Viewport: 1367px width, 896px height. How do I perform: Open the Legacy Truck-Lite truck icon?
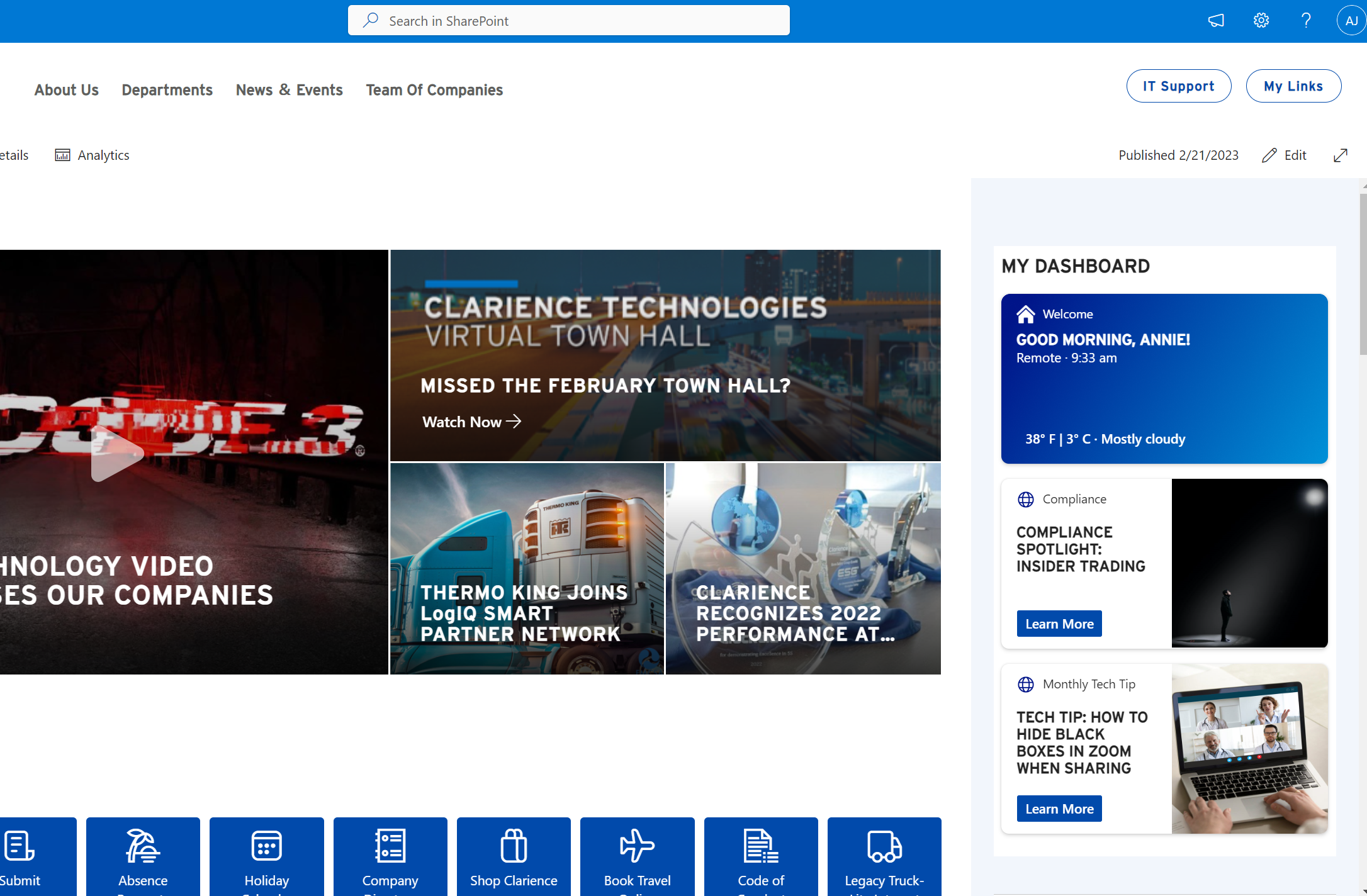pos(884,846)
